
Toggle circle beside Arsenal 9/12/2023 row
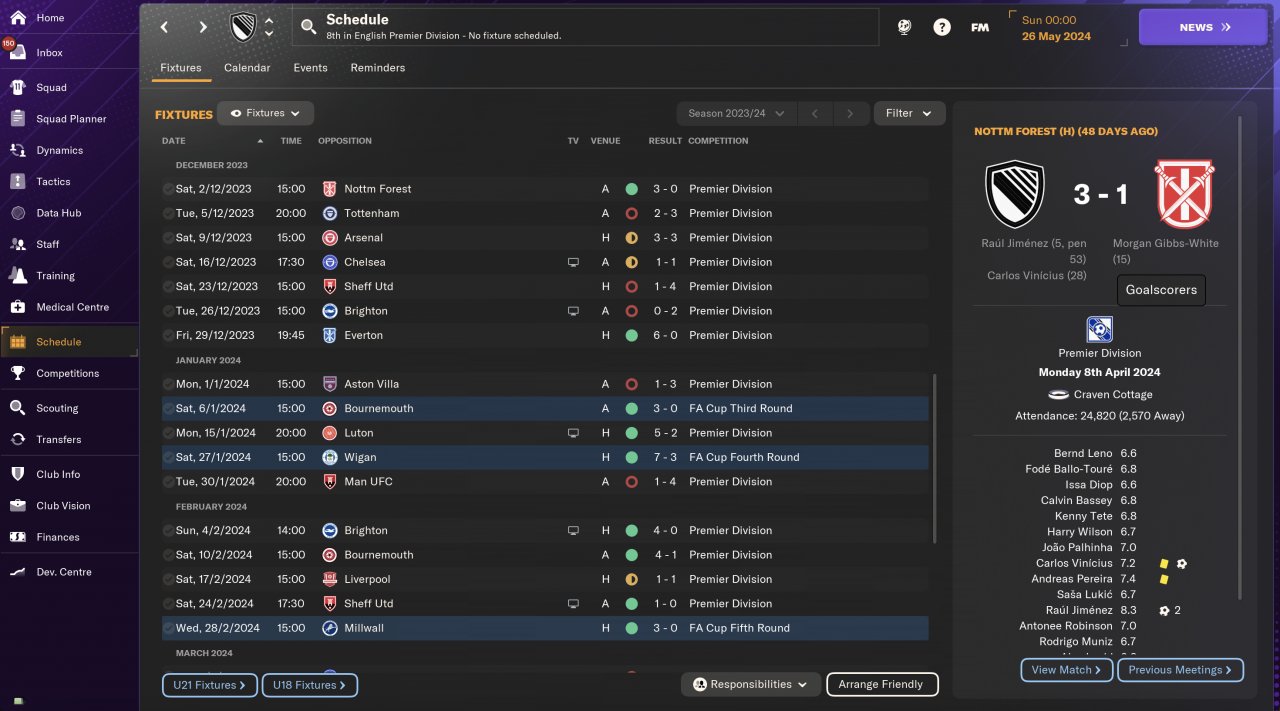(168, 238)
